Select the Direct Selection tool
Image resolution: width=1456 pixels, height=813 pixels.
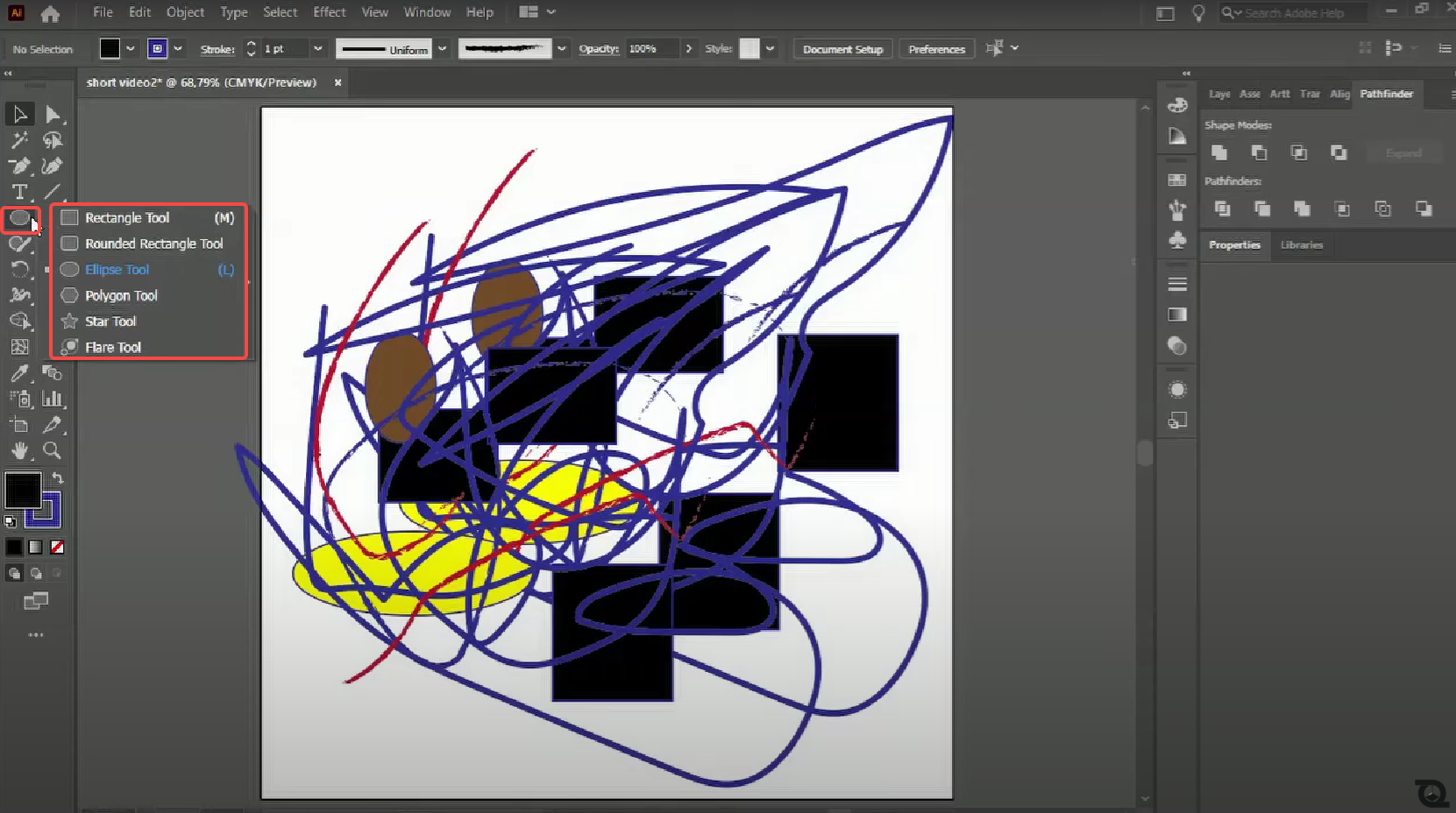click(53, 115)
